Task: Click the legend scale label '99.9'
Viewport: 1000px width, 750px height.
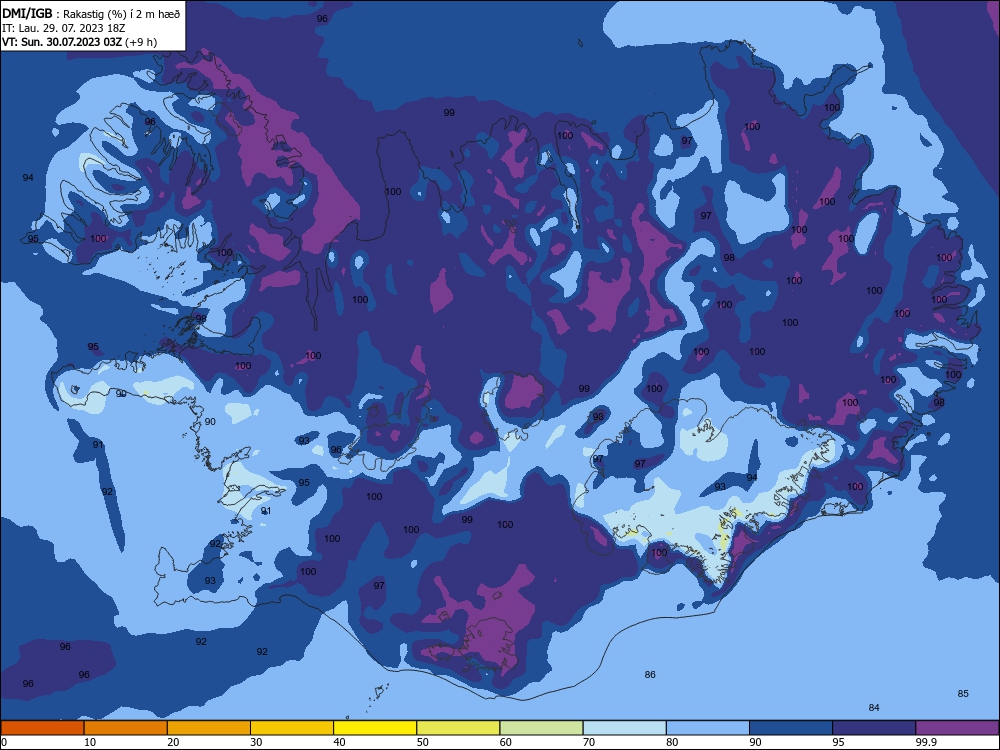Action: [926, 742]
